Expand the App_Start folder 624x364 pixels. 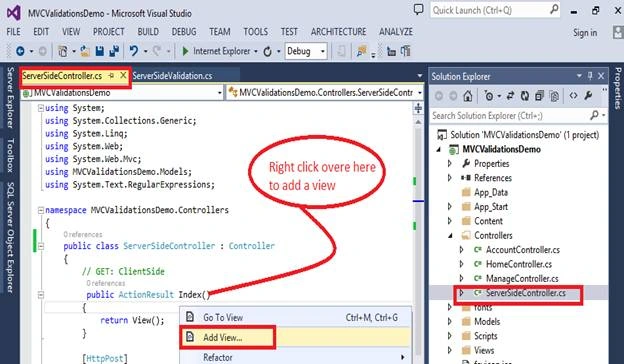(x=450, y=206)
